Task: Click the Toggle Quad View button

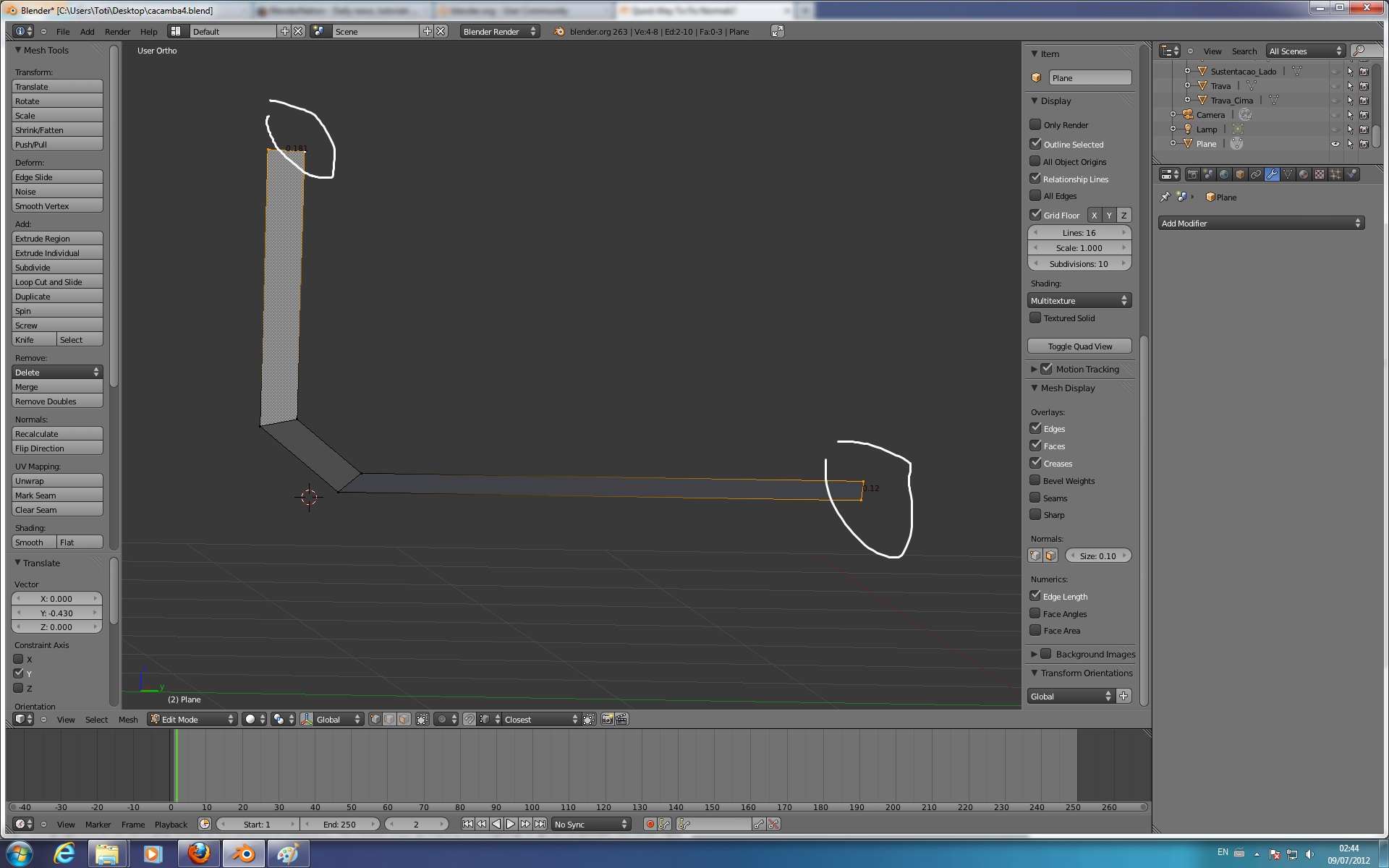Action: [1079, 346]
